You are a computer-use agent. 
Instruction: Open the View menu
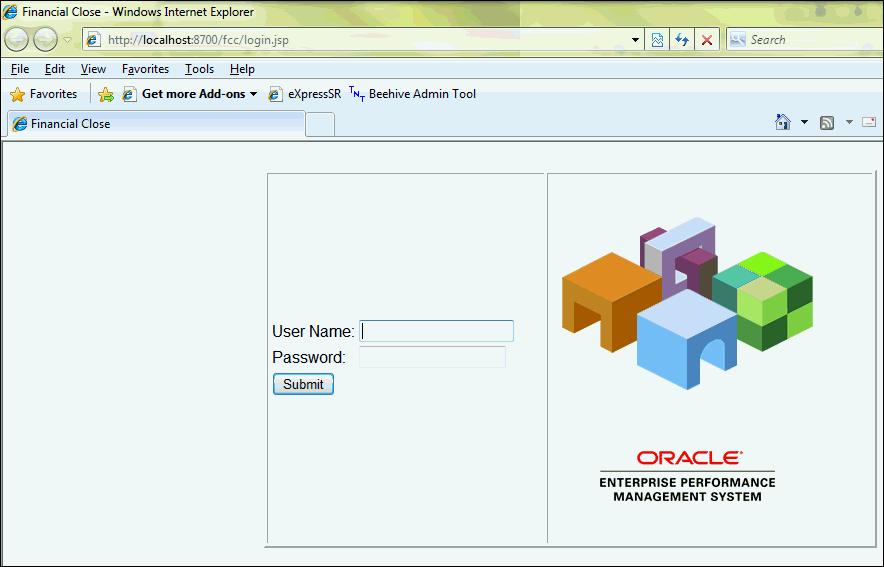[93, 69]
